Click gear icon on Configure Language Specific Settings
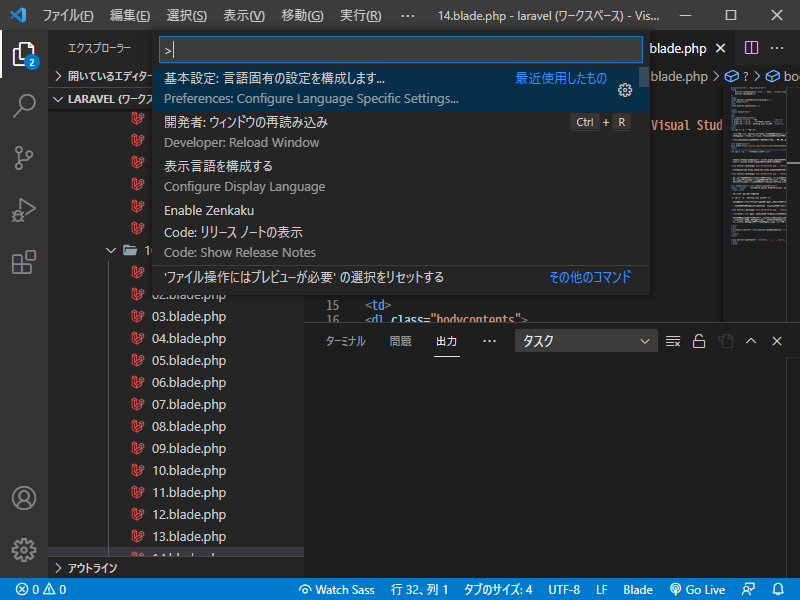Screen dimensions: 800x600 pos(625,90)
